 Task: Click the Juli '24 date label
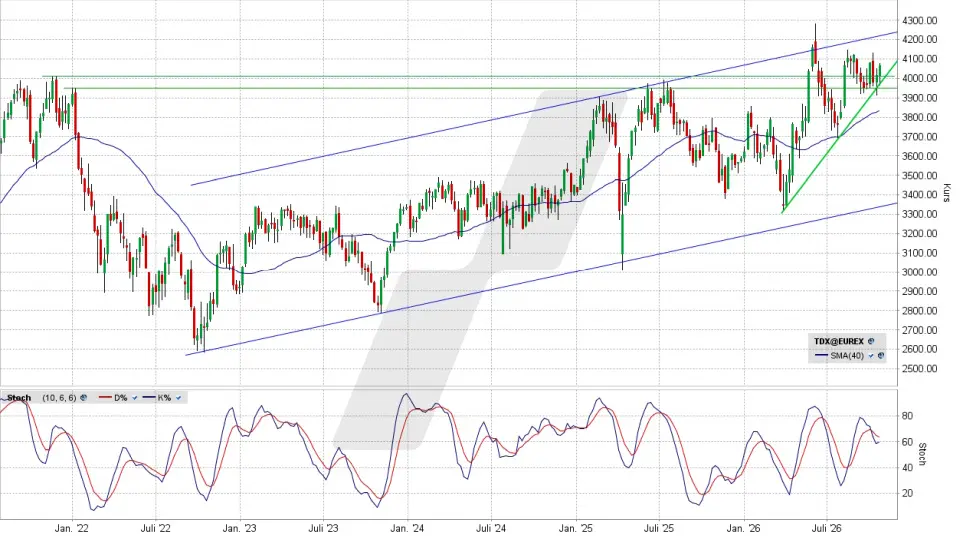click(491, 528)
